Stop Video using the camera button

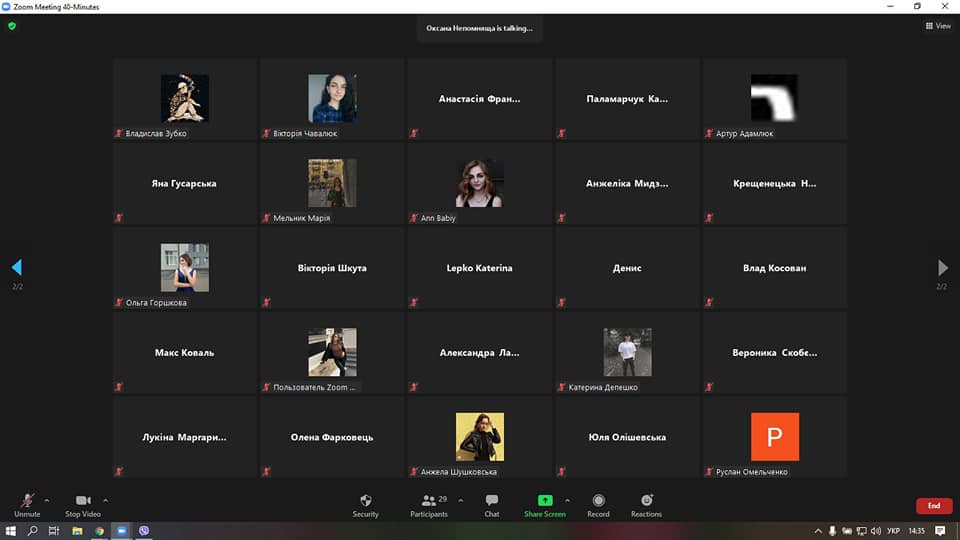[x=83, y=503]
